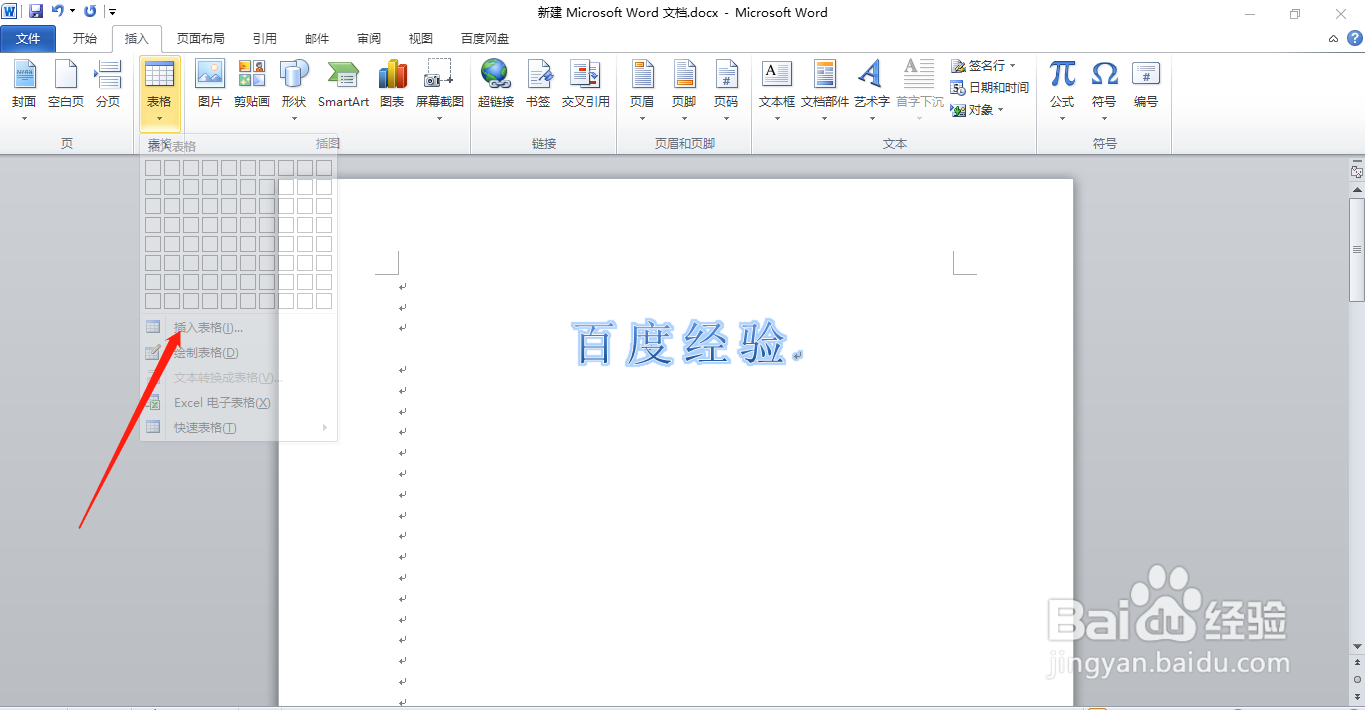Switch to the Review (审阅) tab
Screen dimensions: 1365x710
point(369,39)
